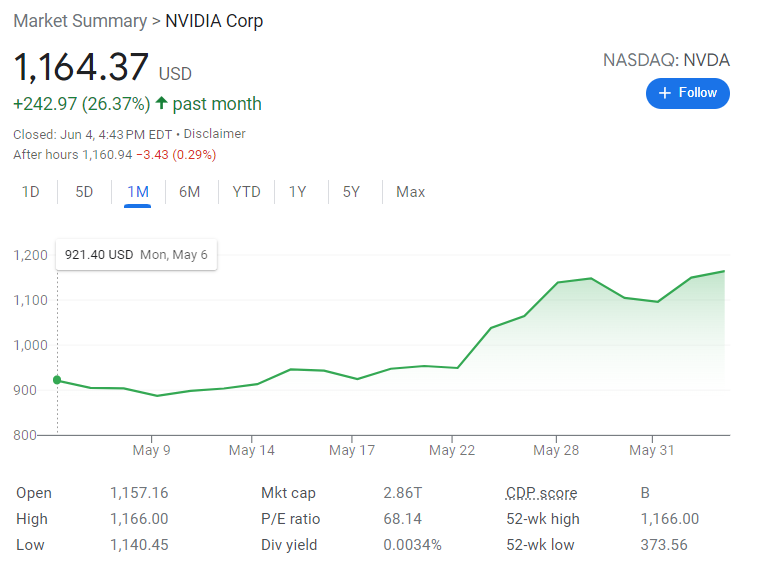Select the 5D time range tab
The width and height of the screenshot is (763, 564).
click(x=84, y=192)
